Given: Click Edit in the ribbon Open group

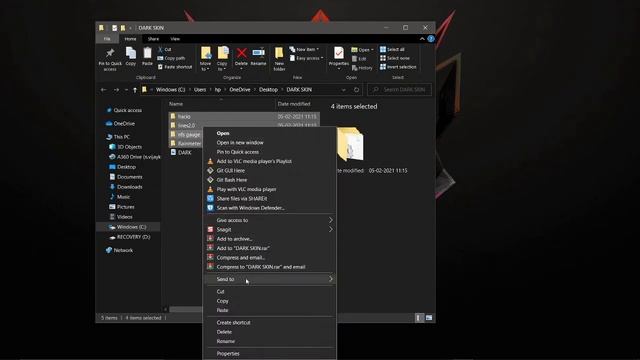Looking at the screenshot, I should pos(359,59).
